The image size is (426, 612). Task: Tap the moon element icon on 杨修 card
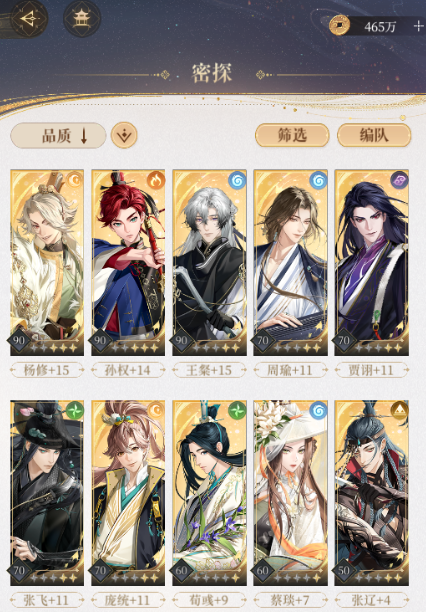tap(74, 180)
